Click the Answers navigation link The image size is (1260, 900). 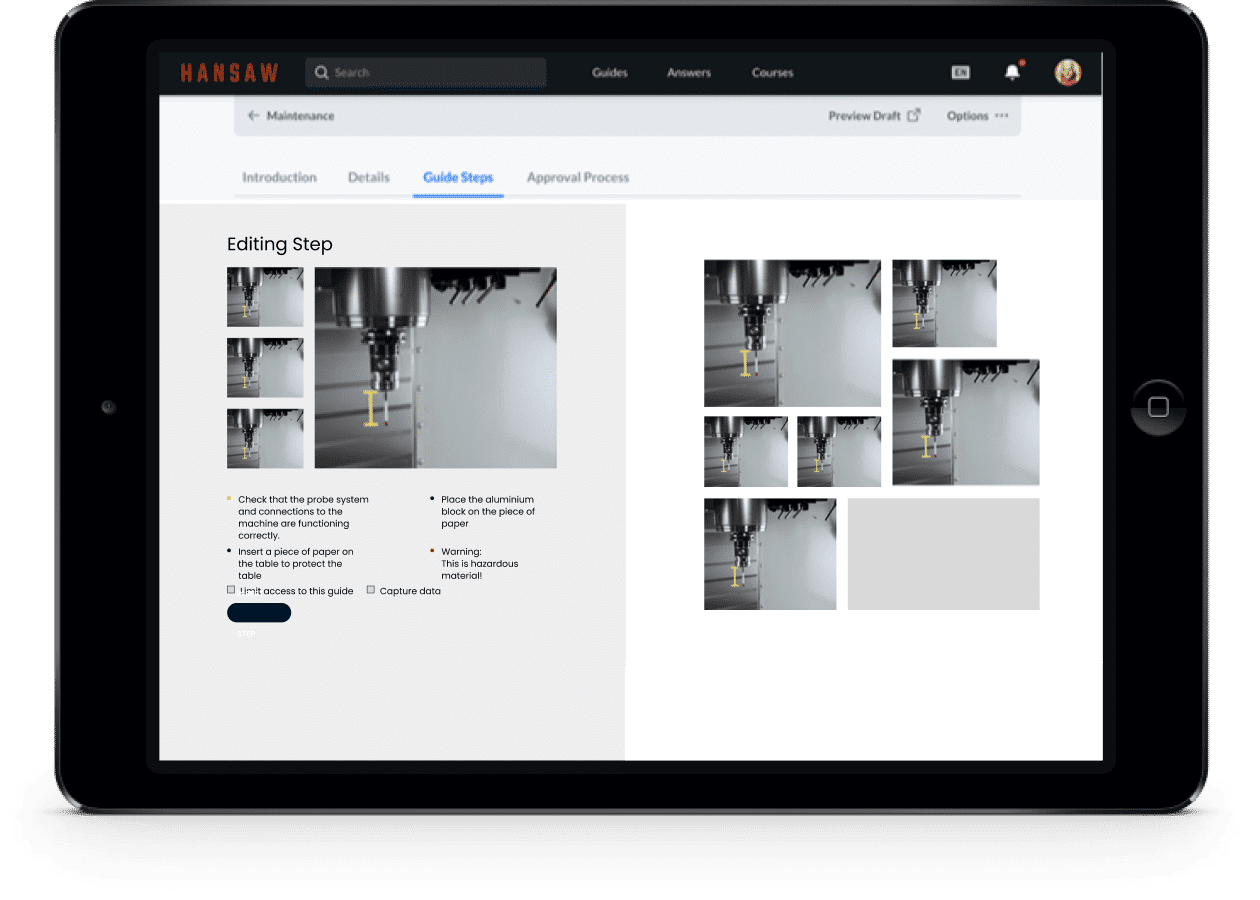pyautogui.click(x=689, y=73)
